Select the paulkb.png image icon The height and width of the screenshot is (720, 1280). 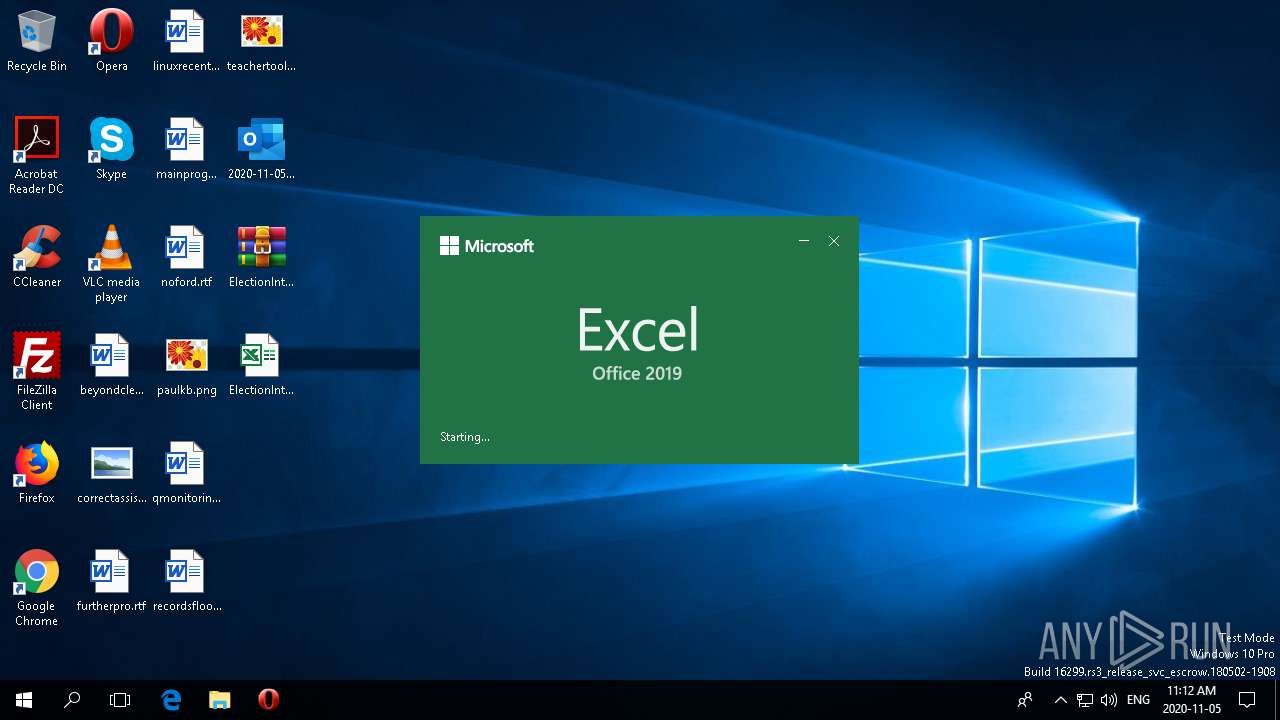(186, 365)
